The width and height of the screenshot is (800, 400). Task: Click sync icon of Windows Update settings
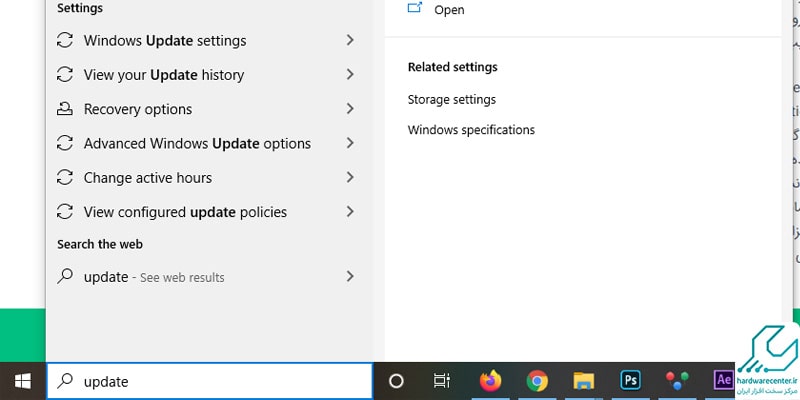click(65, 40)
